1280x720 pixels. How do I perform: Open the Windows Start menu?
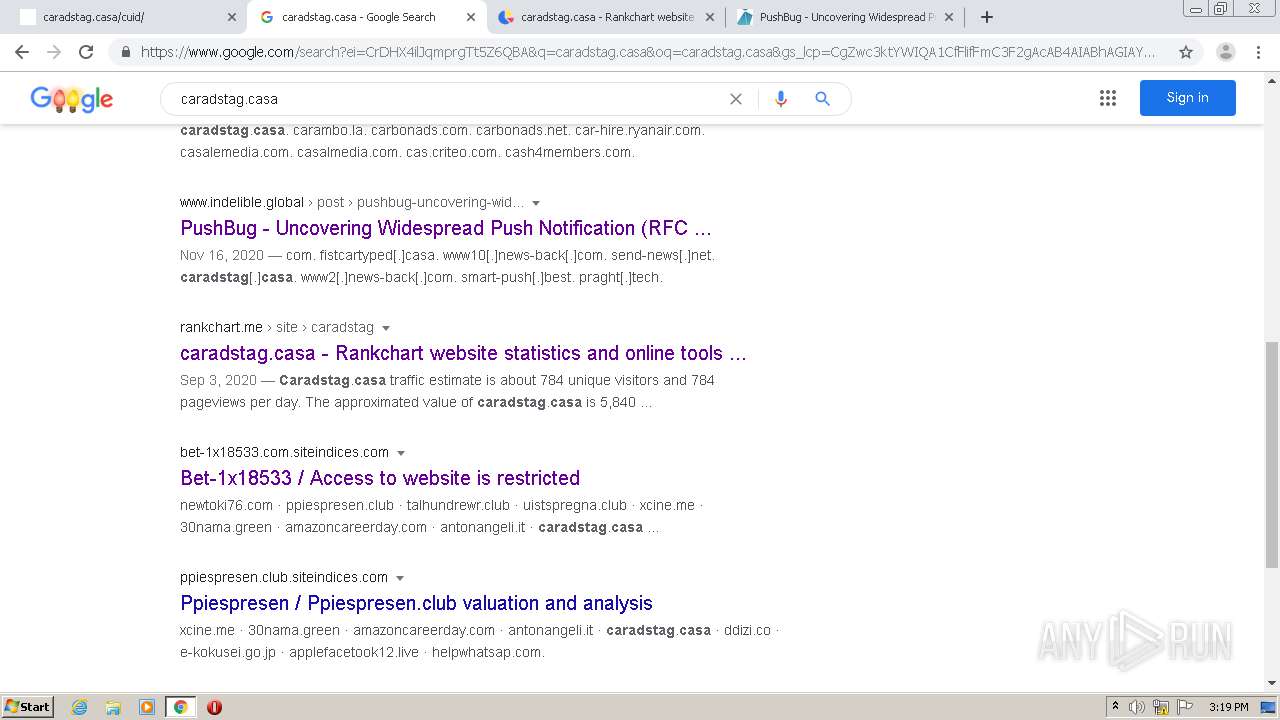point(28,706)
